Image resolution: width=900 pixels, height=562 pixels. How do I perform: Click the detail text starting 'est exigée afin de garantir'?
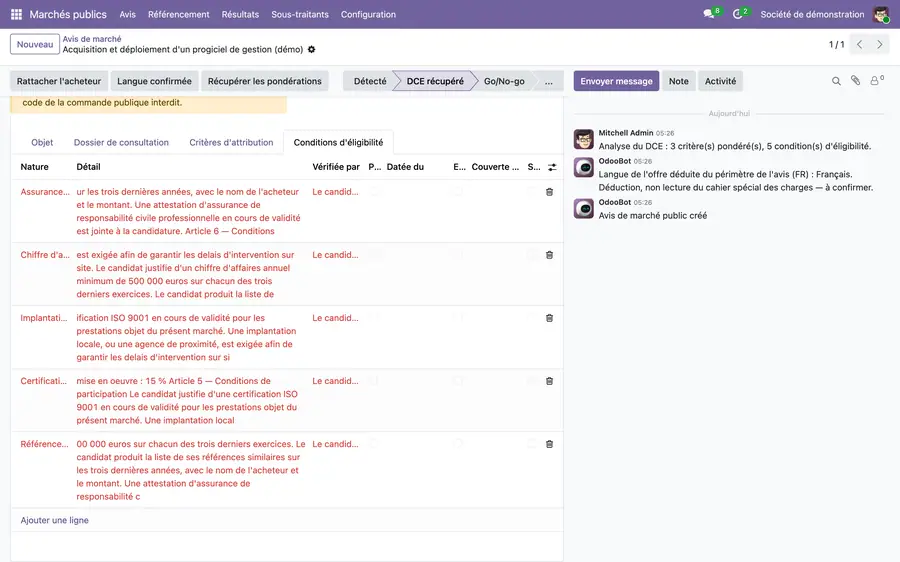tap(187, 274)
